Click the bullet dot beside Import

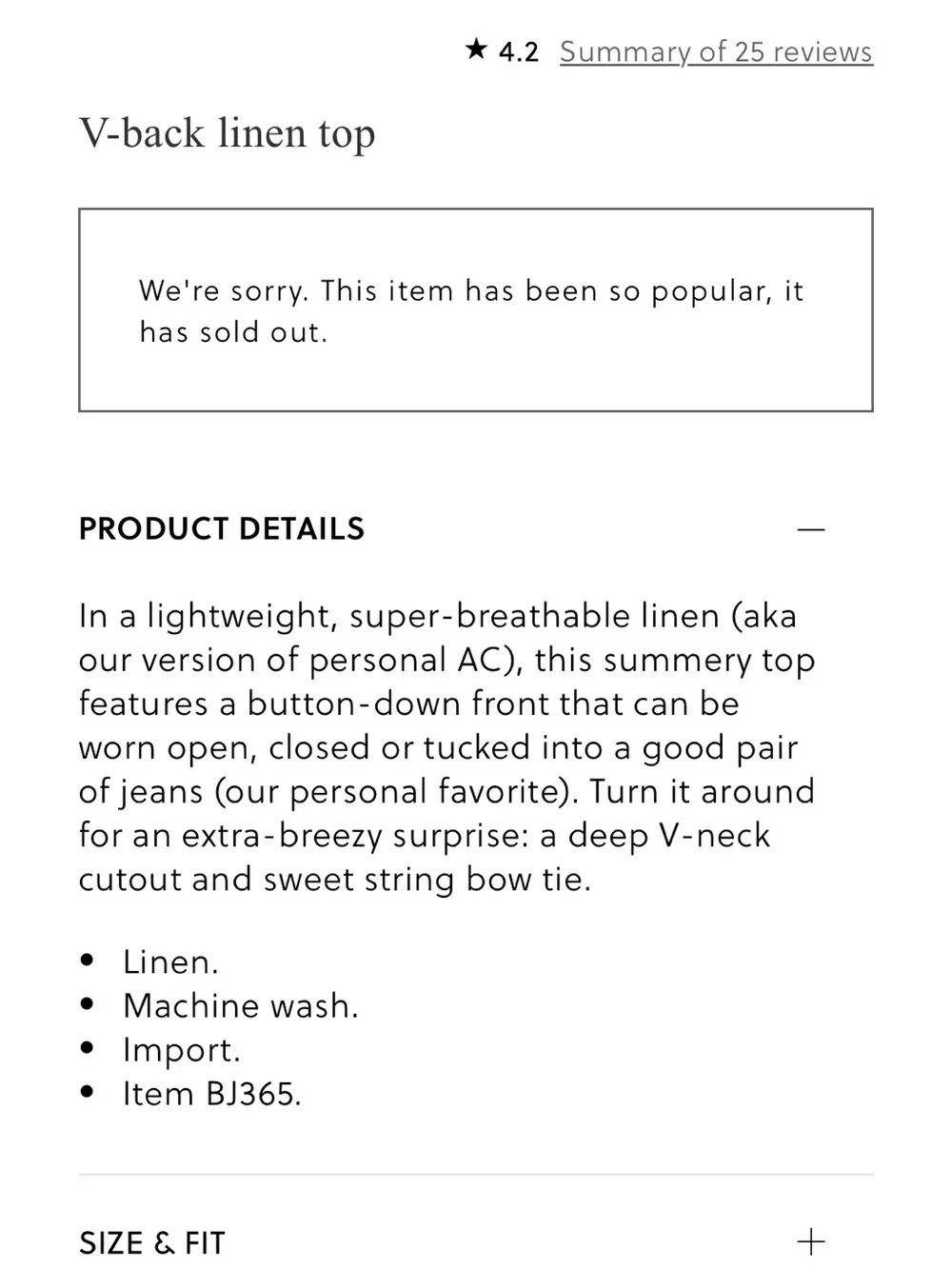[88, 1047]
